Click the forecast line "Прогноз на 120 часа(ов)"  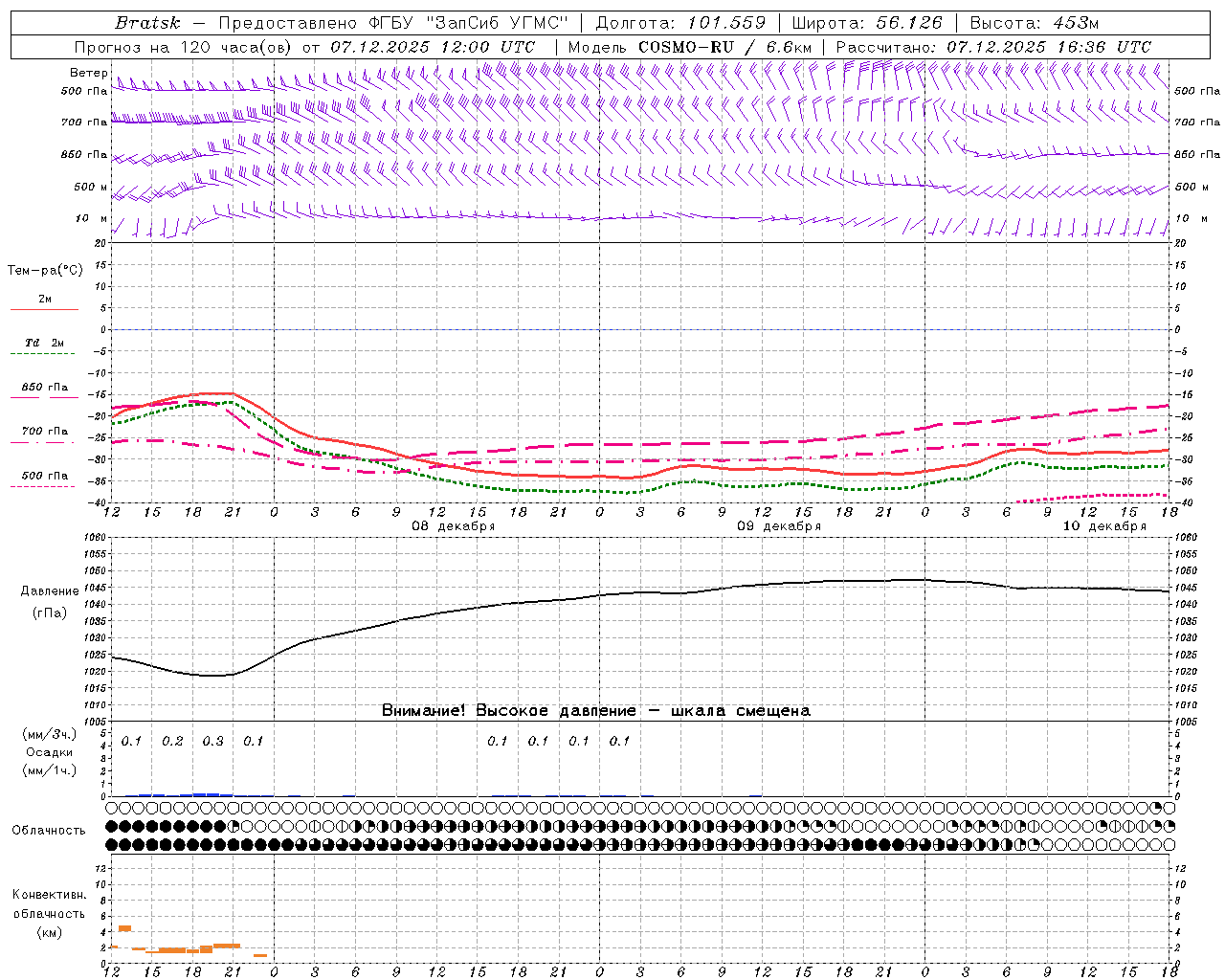pos(184,47)
